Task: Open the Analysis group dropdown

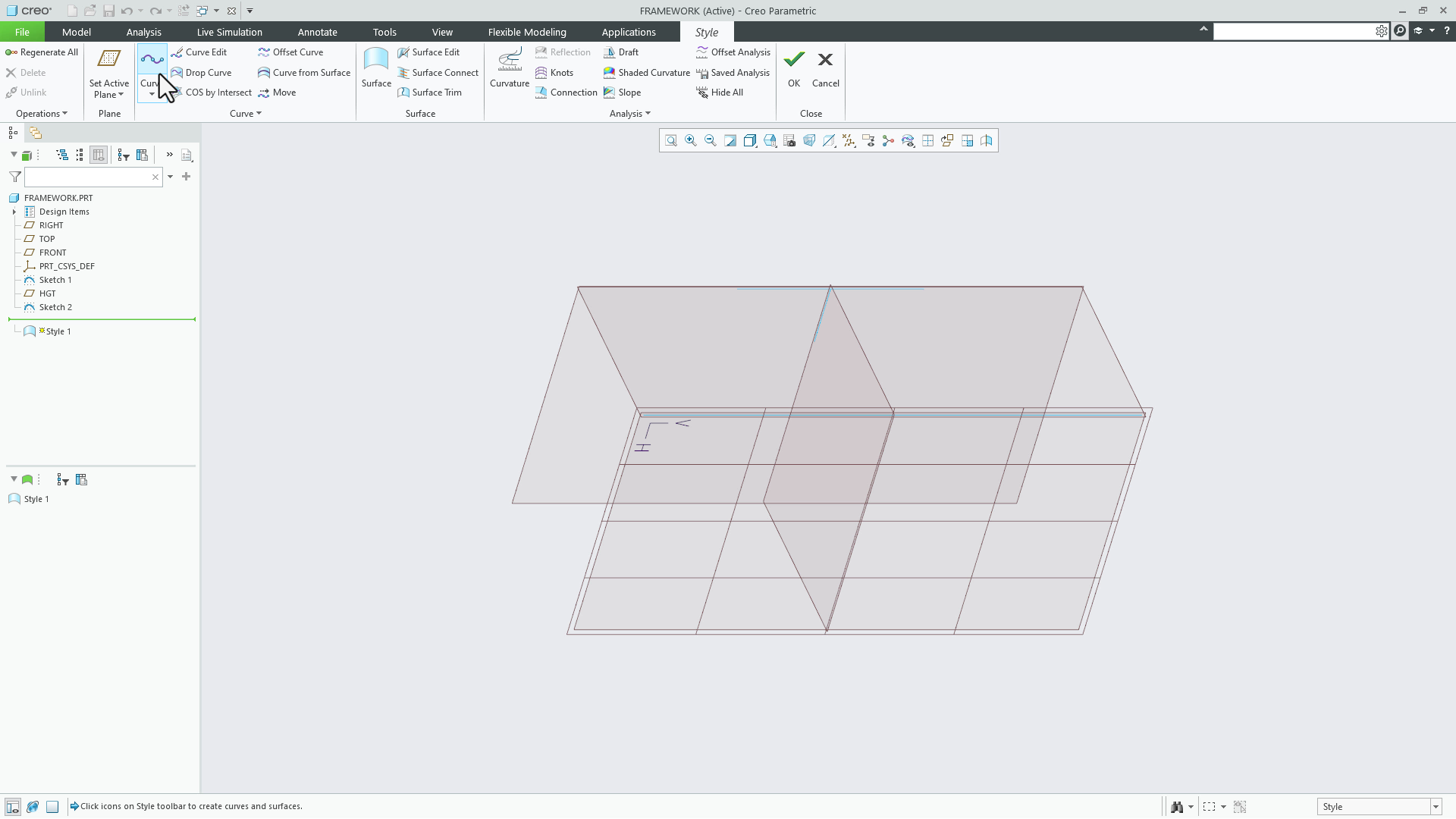Action: 630,114
